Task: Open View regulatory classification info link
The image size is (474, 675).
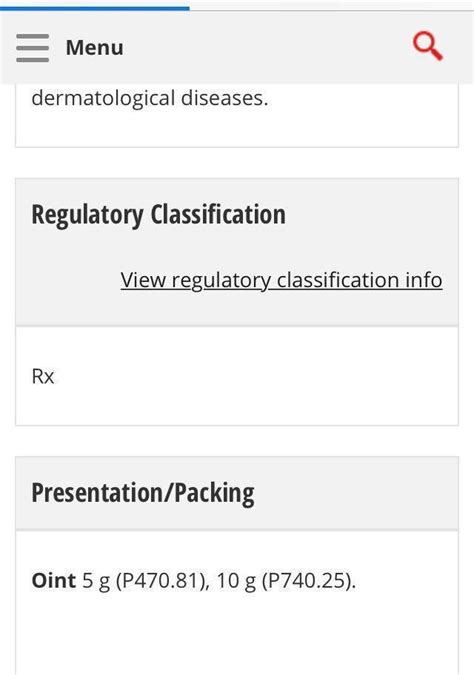Action: pyautogui.click(x=281, y=280)
